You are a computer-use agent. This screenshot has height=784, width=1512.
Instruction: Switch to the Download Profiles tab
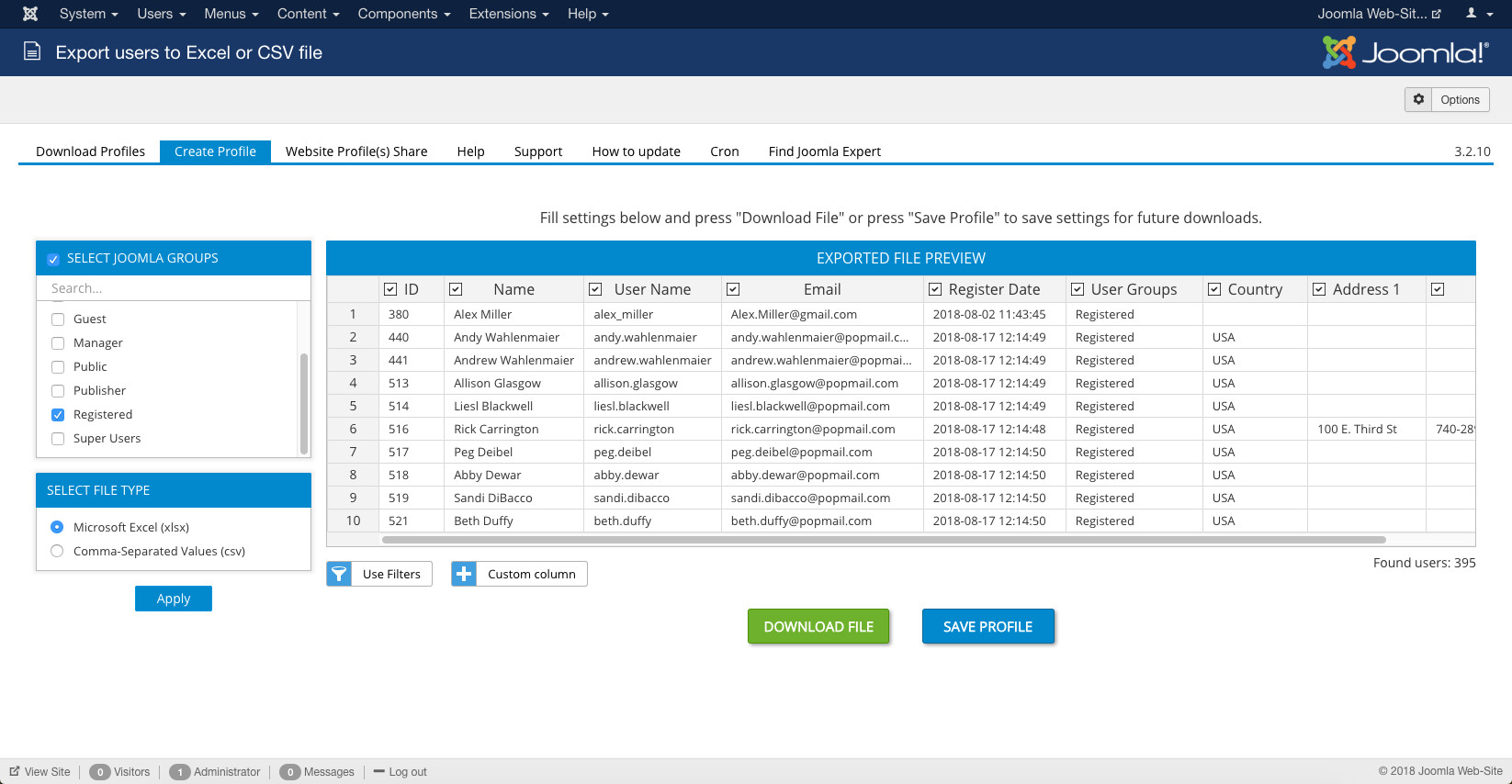[x=90, y=151]
